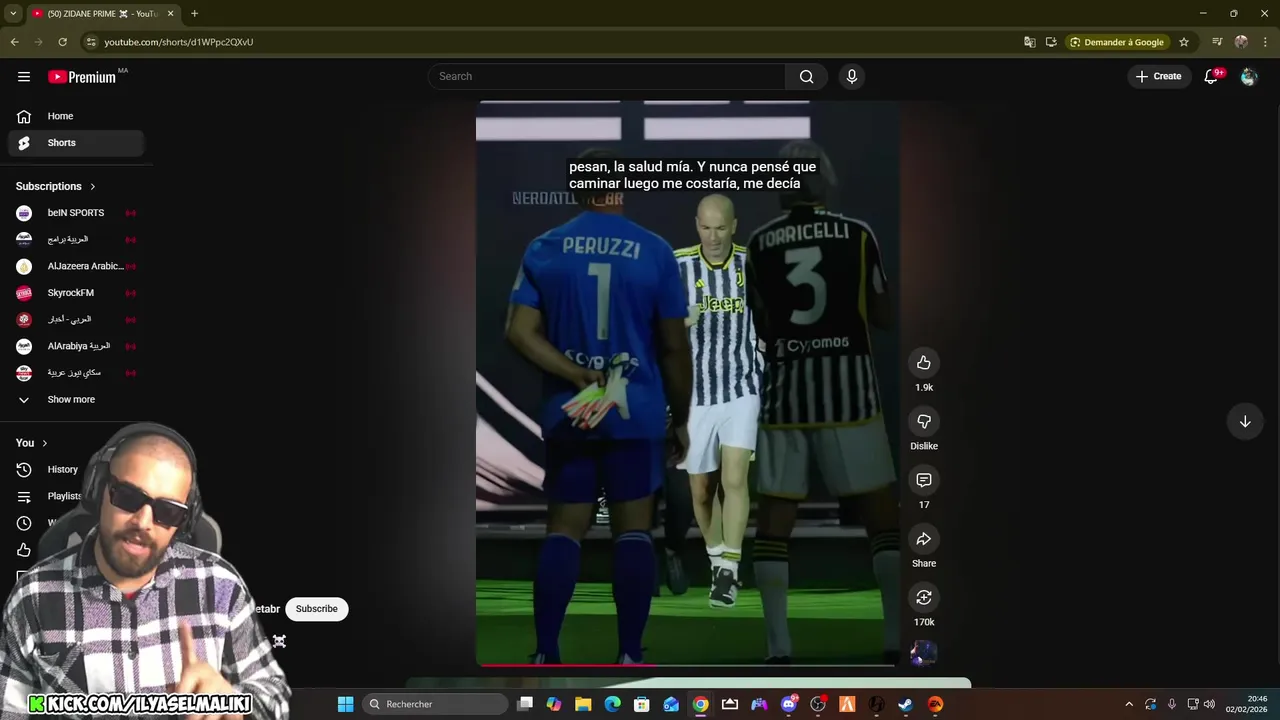The image size is (1280, 720).
Task: Open the سكاي نيوز عربية channel
Action: point(76,373)
